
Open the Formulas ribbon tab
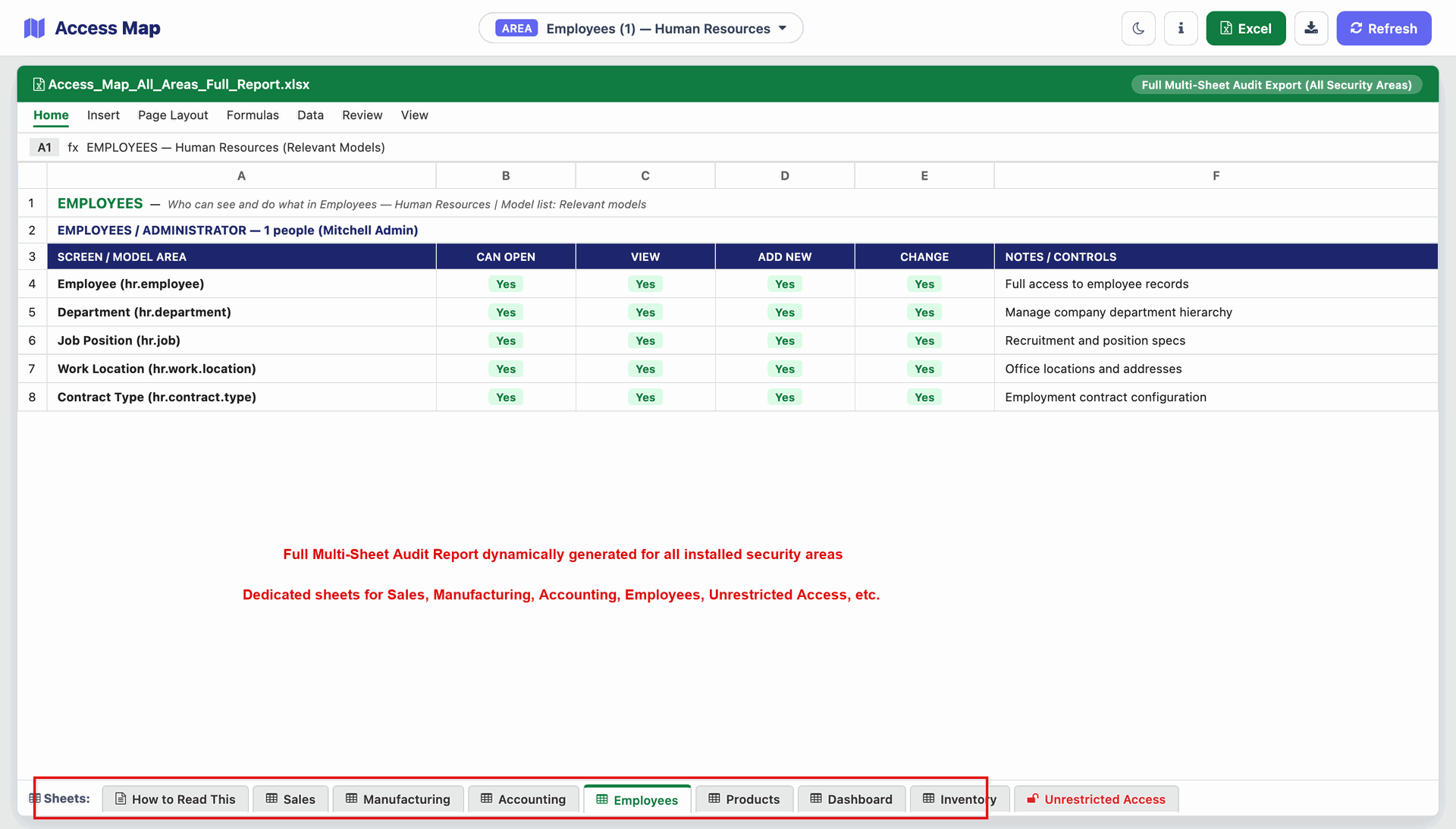pyautogui.click(x=253, y=115)
